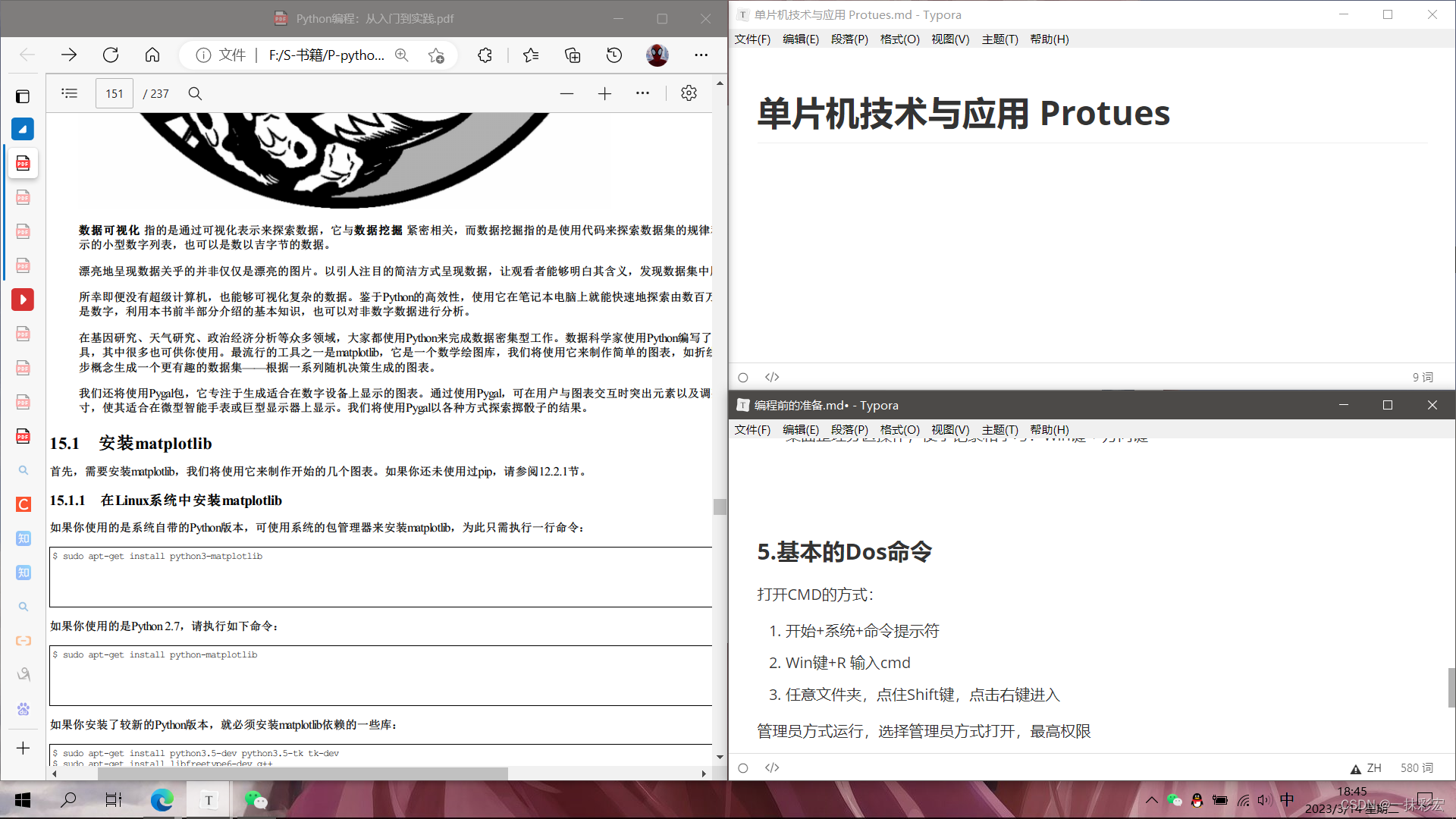Switch to the Baidu paw tab
Screen dimensions: 1456x819
pos(23,709)
